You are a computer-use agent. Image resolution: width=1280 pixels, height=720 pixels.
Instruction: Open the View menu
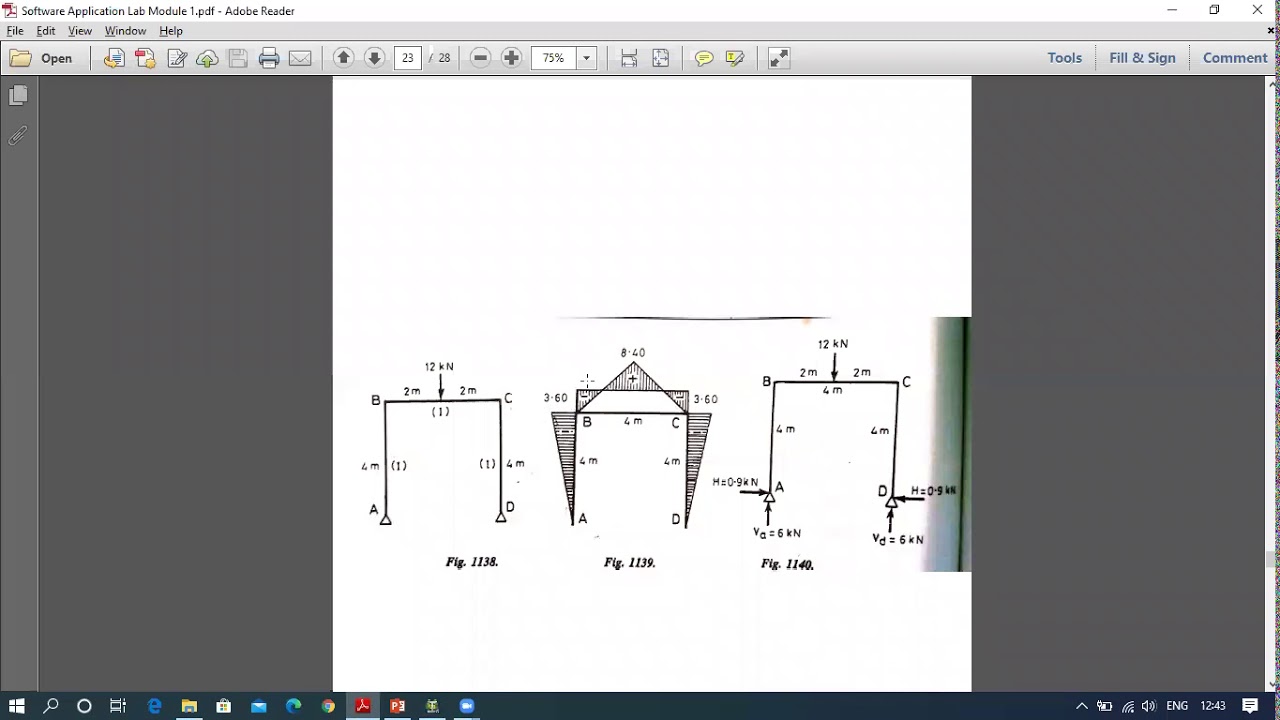(x=80, y=31)
